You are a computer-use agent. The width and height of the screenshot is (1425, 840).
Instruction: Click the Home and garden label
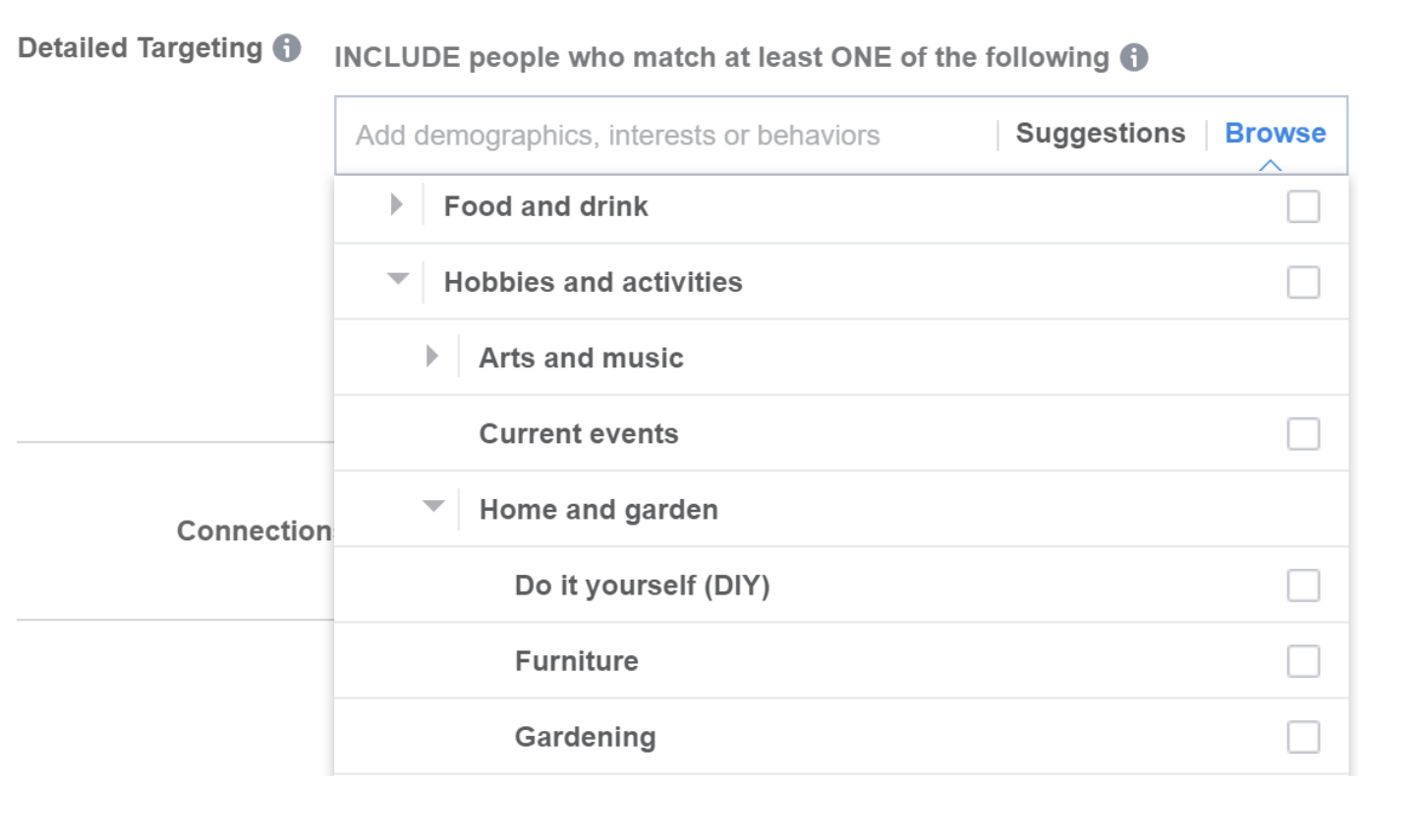[598, 510]
